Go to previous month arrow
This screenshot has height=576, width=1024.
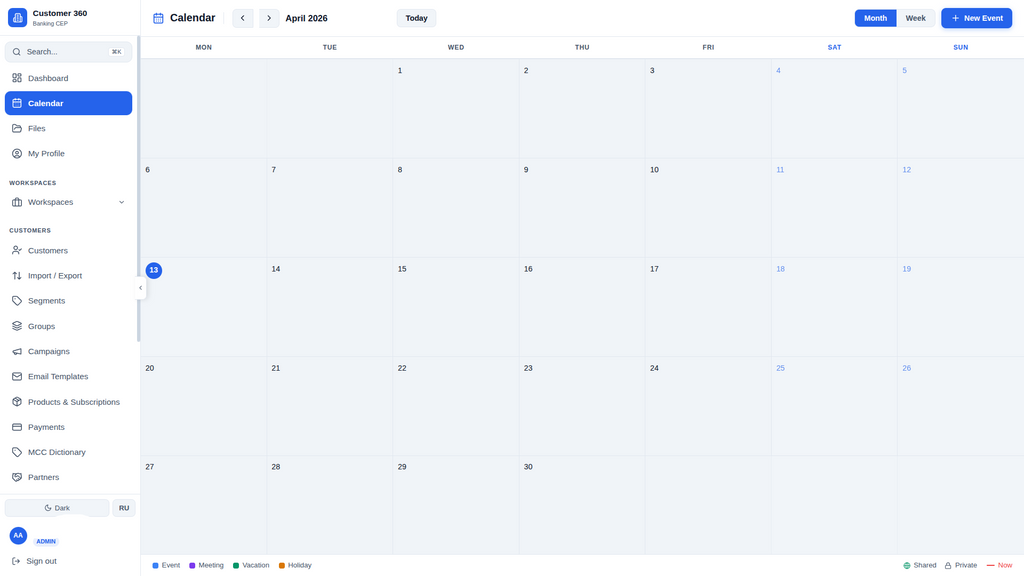[243, 18]
